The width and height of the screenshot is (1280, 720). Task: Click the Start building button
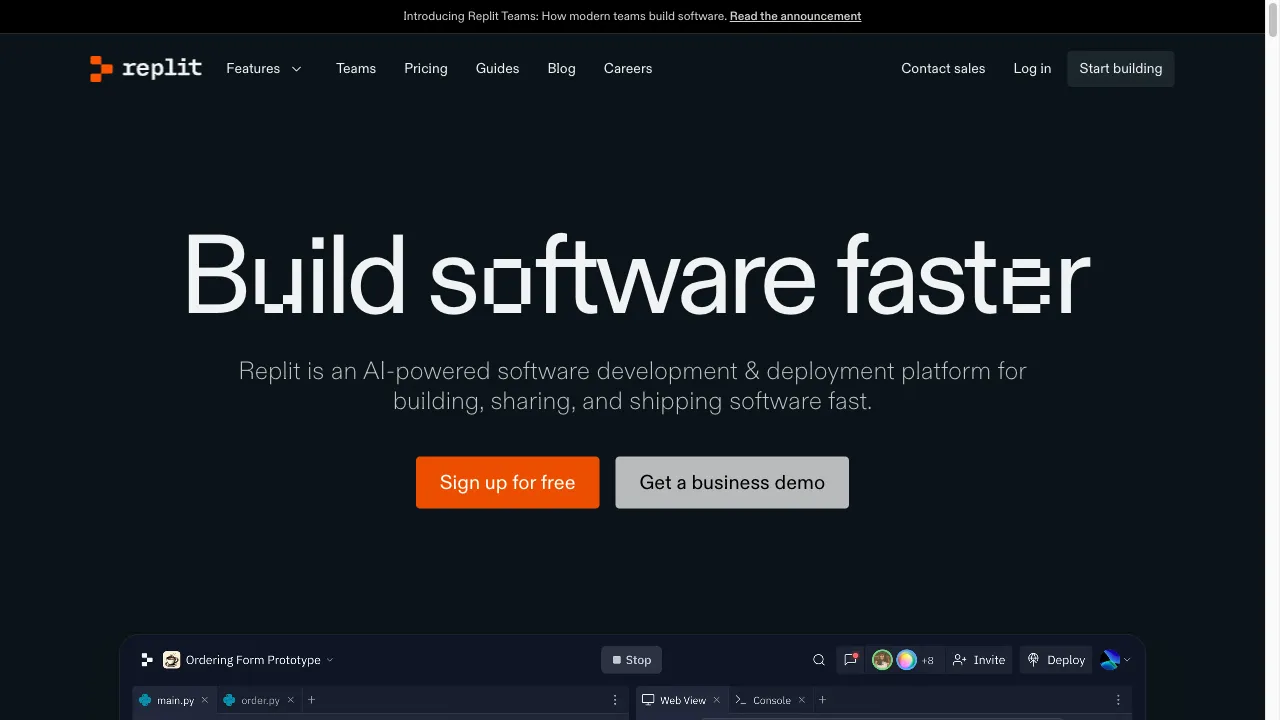pyautogui.click(x=1121, y=68)
